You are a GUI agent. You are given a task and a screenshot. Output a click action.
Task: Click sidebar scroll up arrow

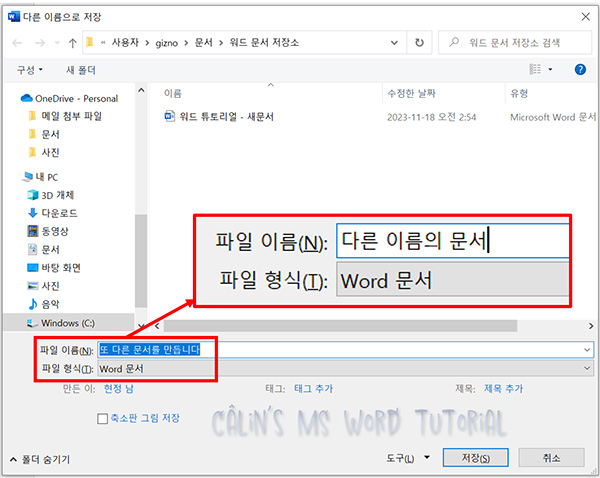(141, 90)
